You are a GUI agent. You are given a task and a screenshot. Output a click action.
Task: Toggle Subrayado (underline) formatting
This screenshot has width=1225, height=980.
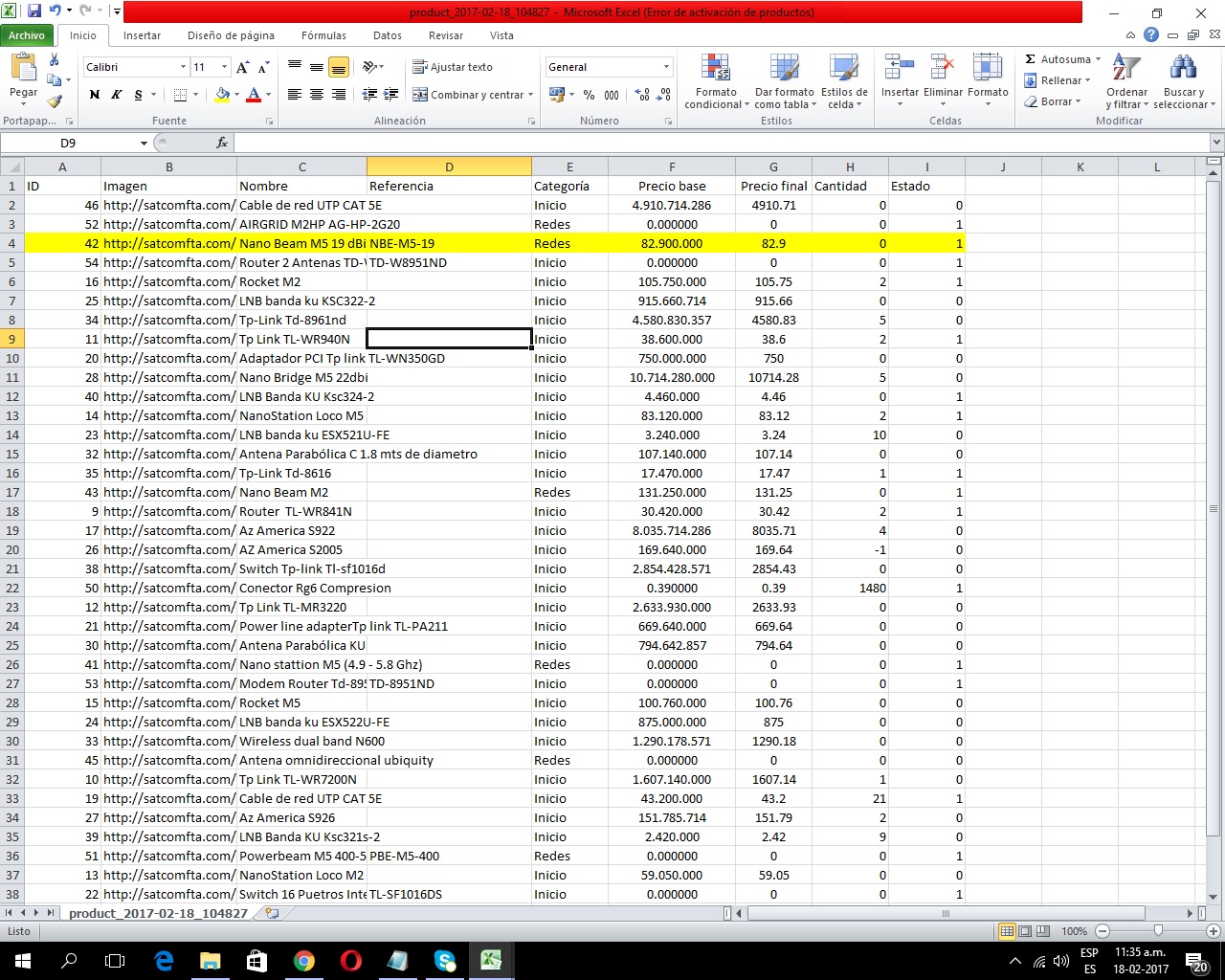coord(138,95)
